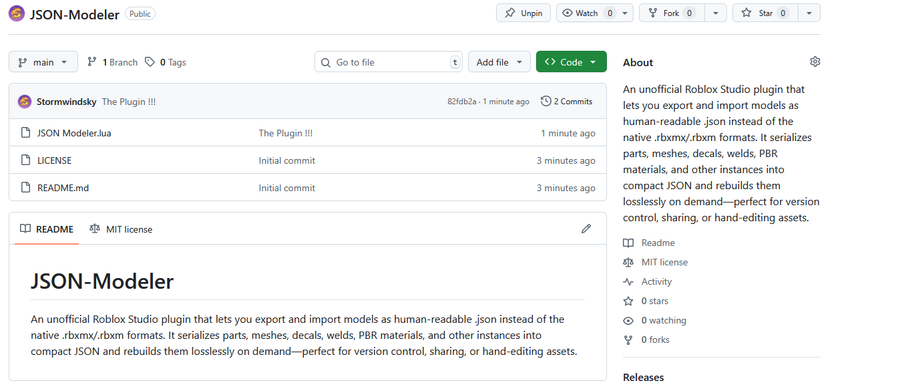Click star icon beside 0 stars
Screen dimensions: 900x387
pos(629,301)
